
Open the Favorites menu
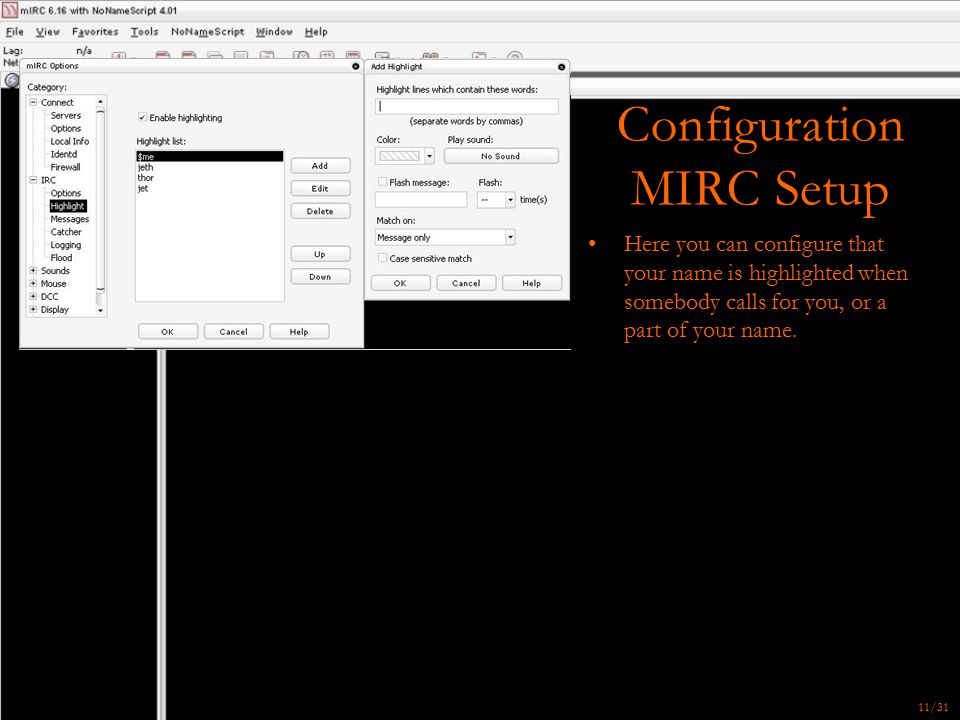(x=95, y=32)
